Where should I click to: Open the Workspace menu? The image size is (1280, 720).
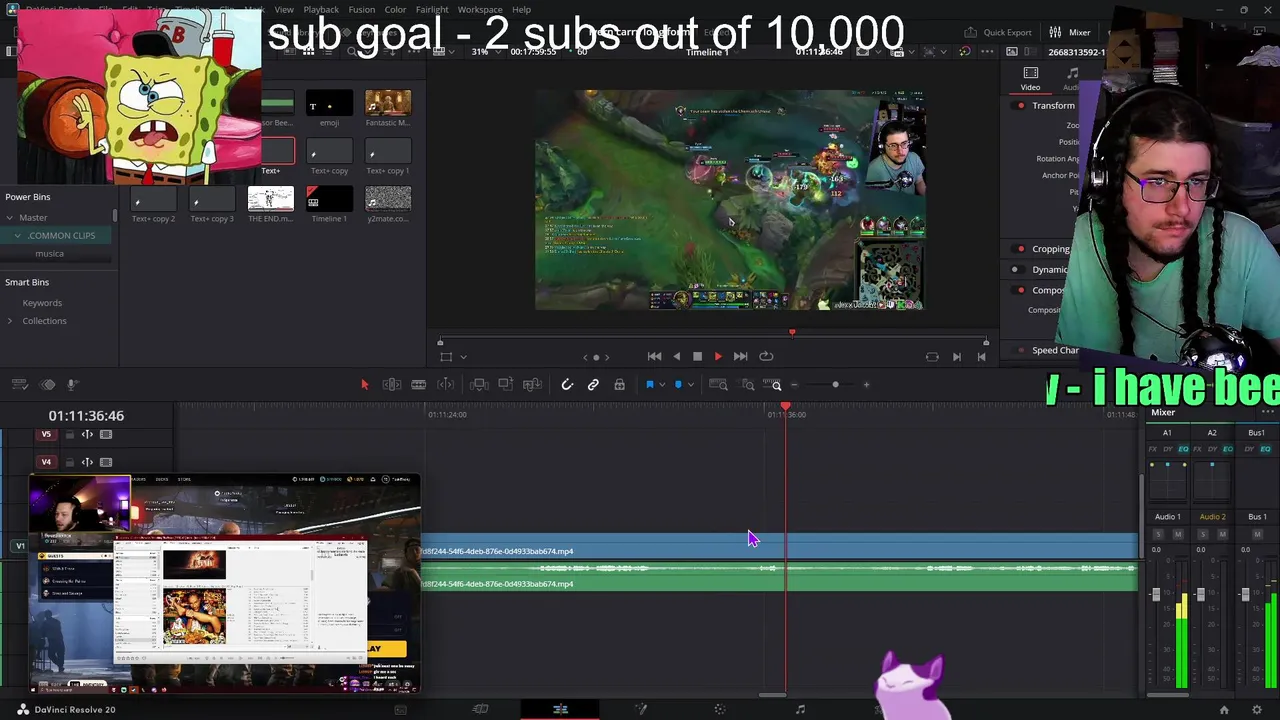point(480,10)
